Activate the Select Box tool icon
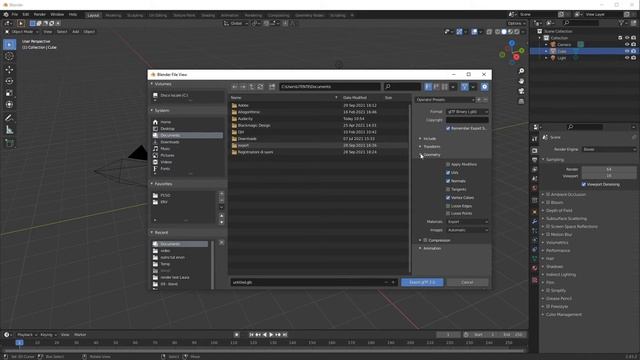This screenshot has height=360, width=640. pos(9,44)
